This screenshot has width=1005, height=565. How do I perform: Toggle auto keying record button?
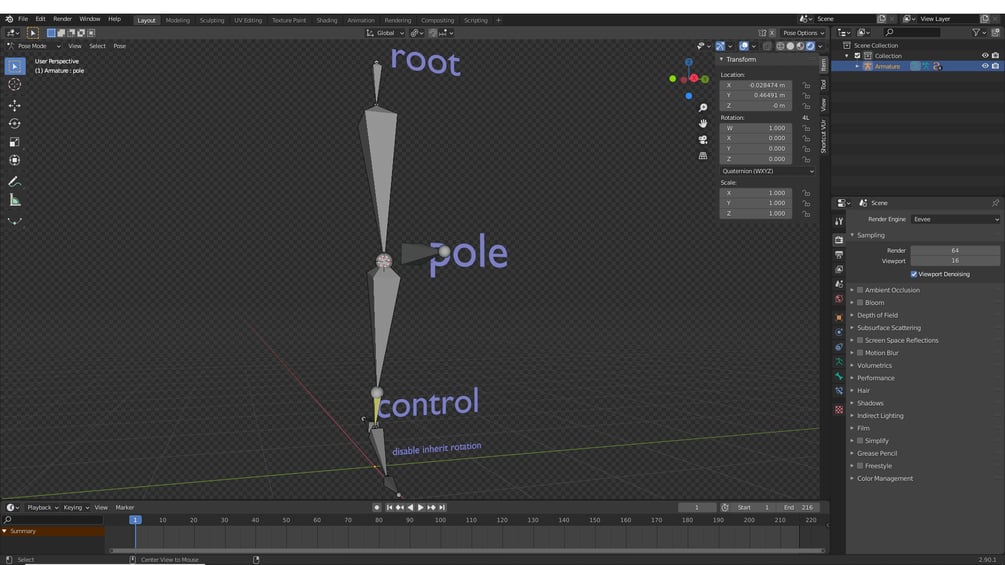(x=376, y=507)
